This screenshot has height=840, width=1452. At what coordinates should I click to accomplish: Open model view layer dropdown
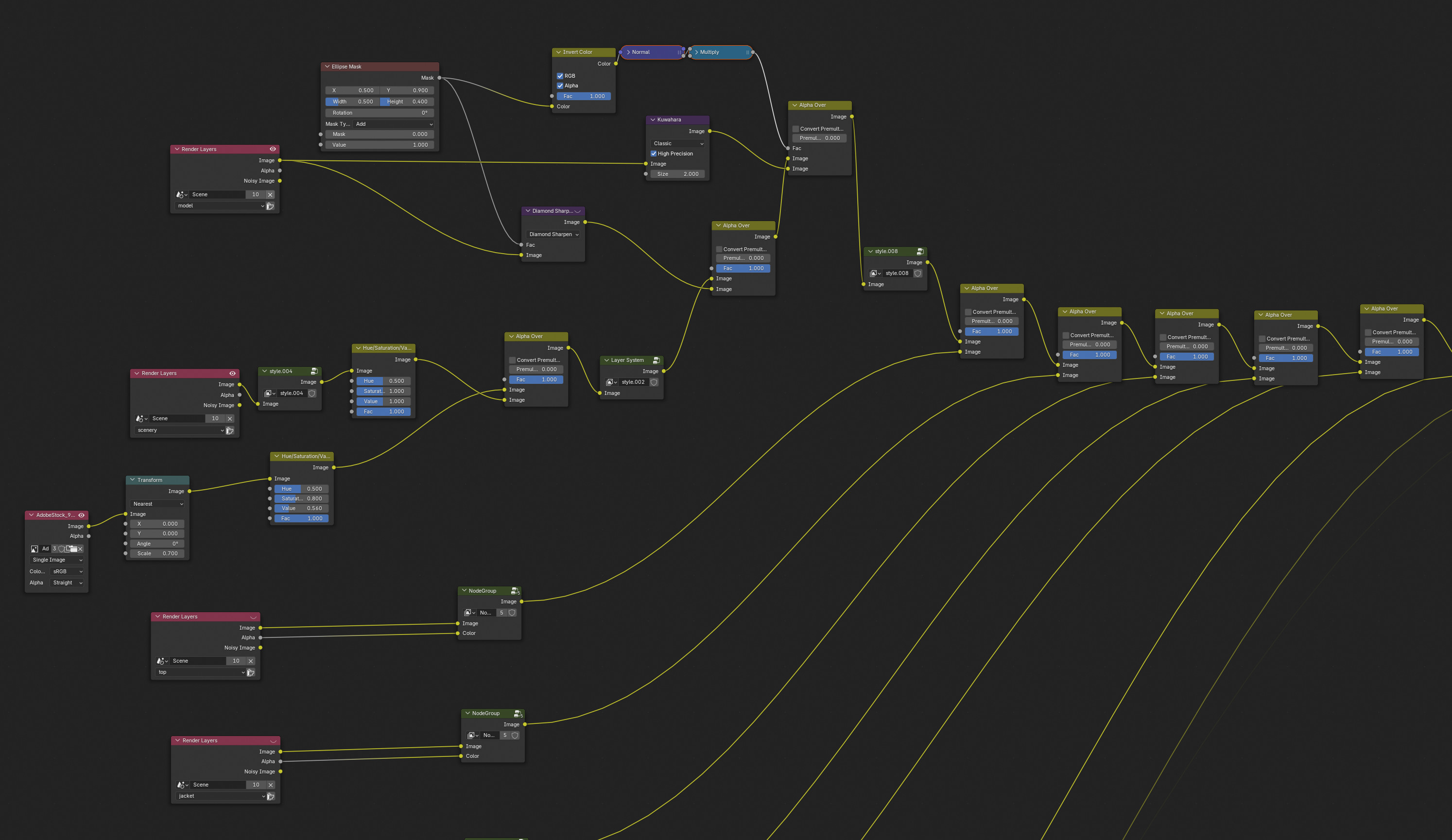(220, 206)
